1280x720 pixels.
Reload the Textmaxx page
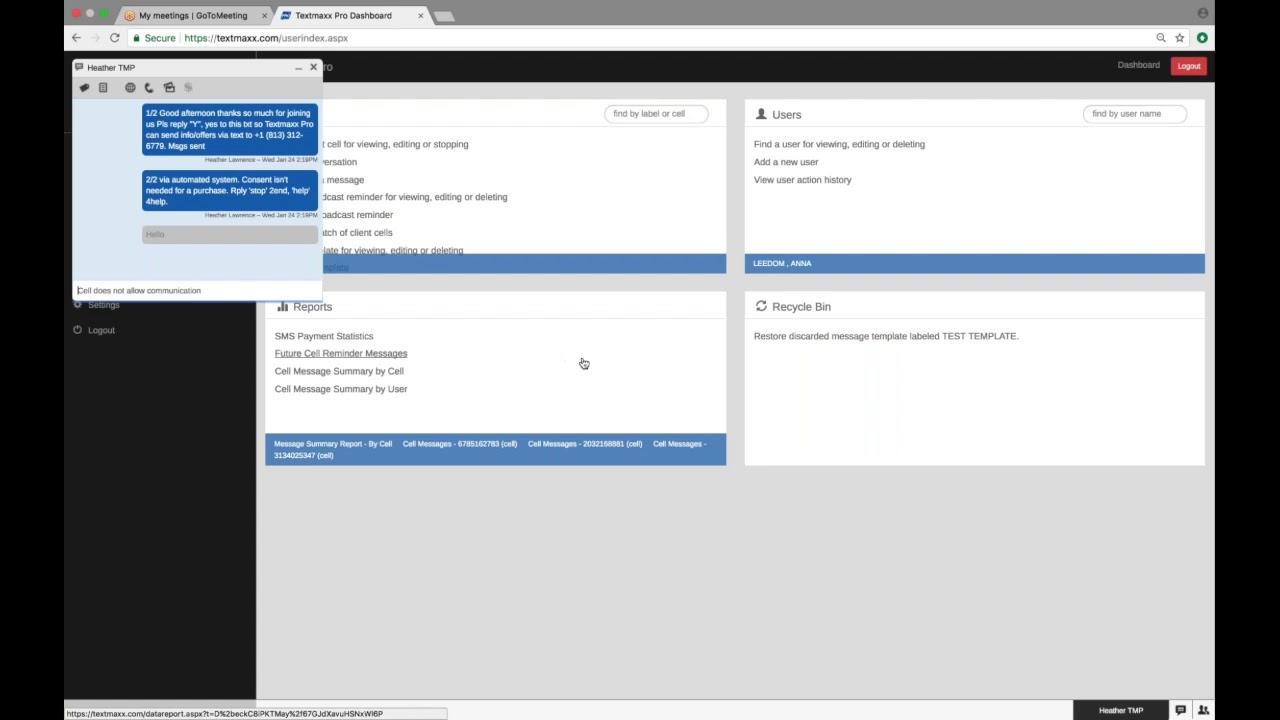click(114, 38)
